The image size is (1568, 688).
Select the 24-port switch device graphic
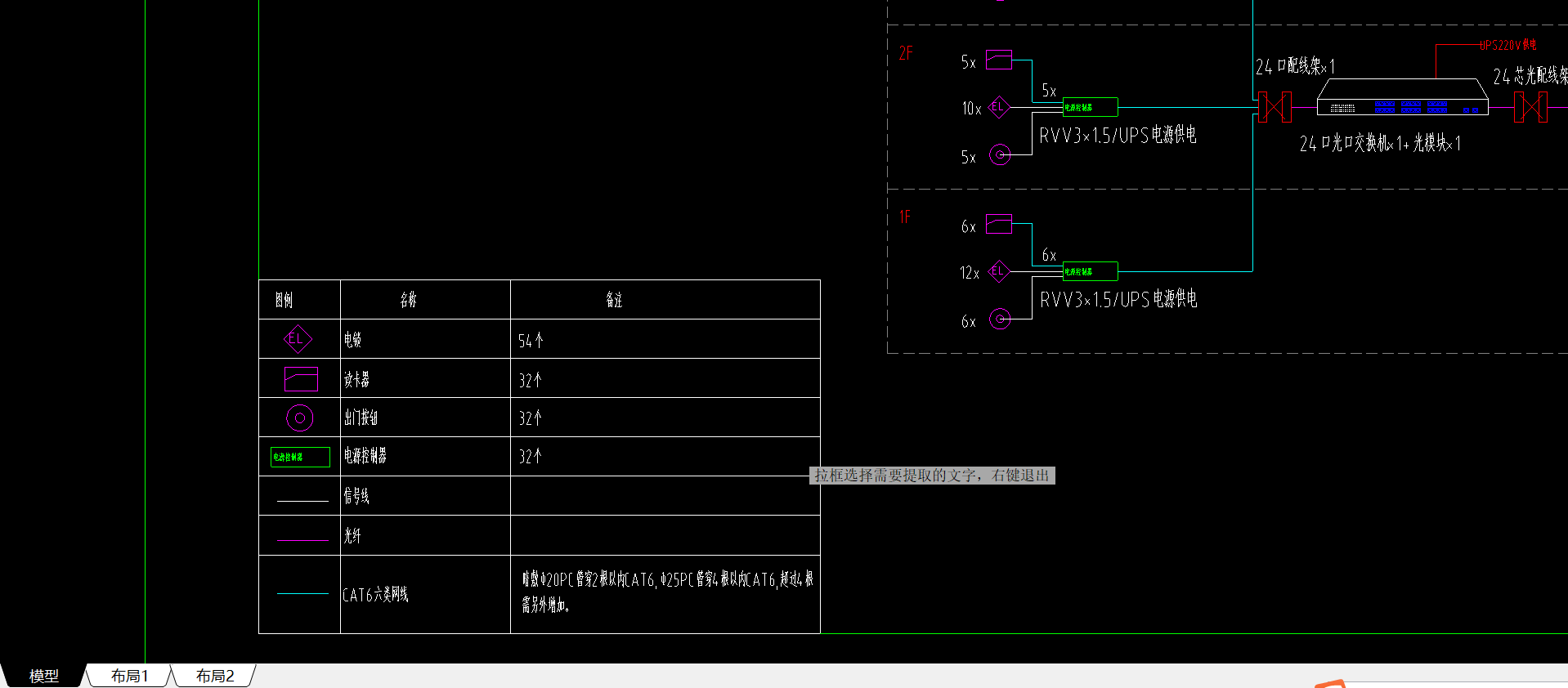click(1403, 97)
